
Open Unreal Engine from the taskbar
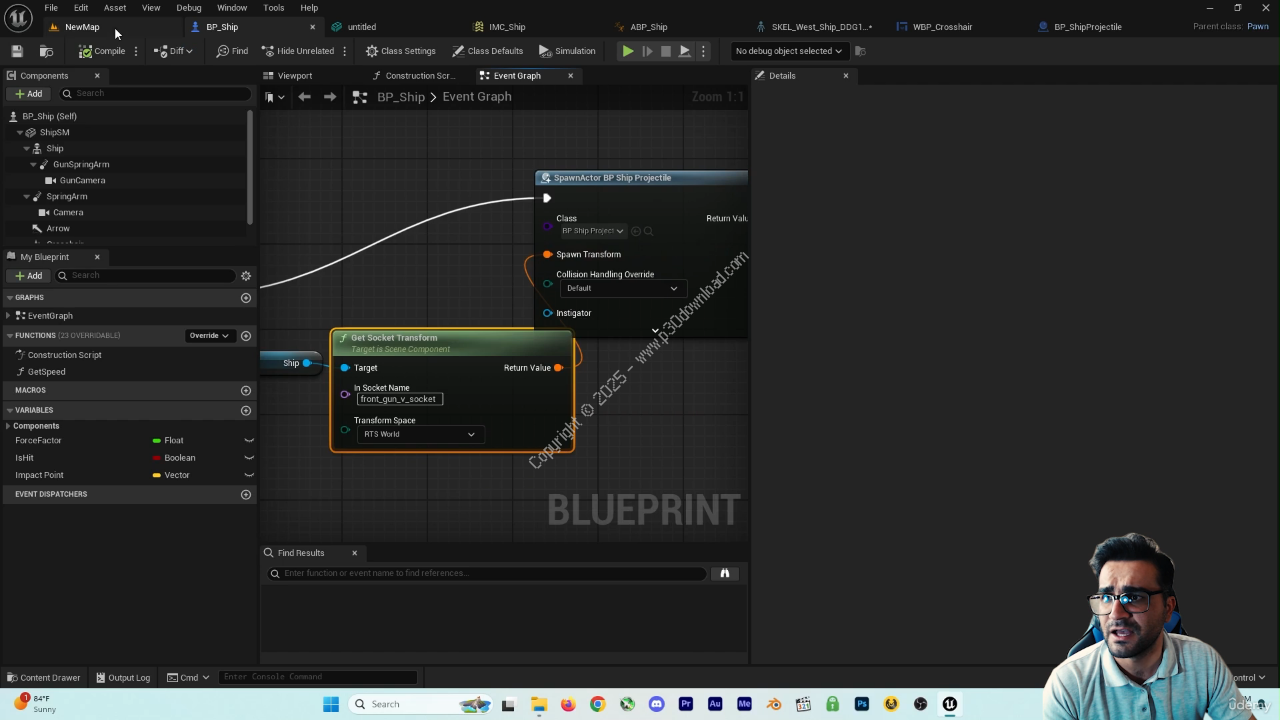pyautogui.click(x=950, y=704)
